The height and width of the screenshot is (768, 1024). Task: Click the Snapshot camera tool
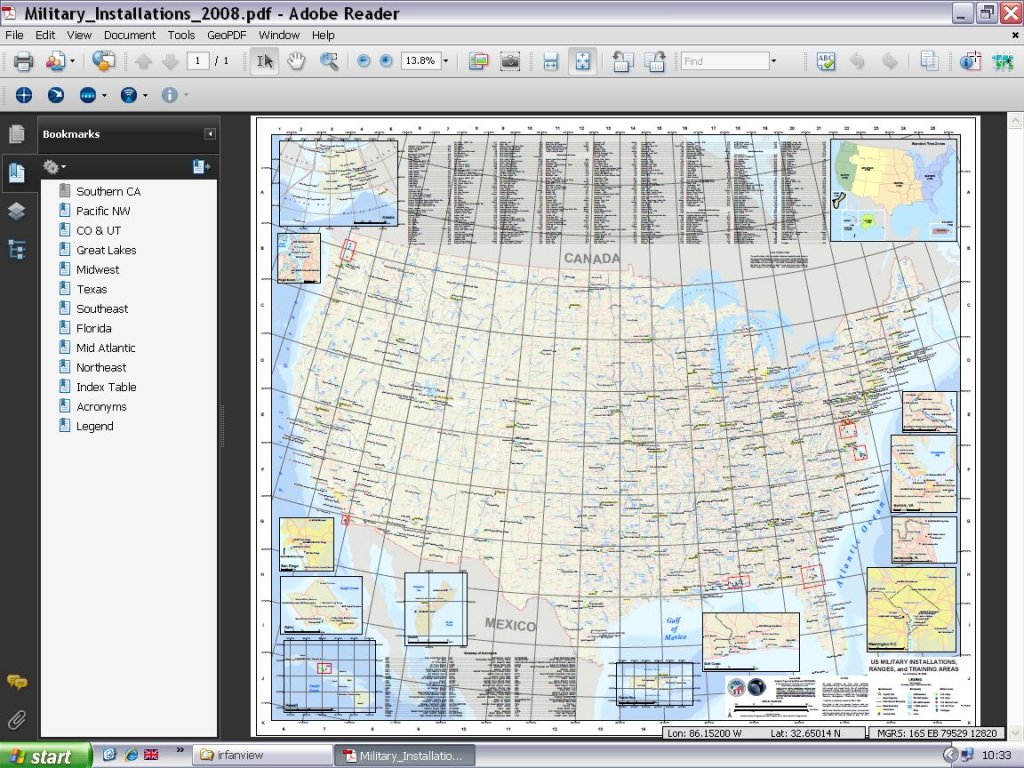pyautogui.click(x=510, y=61)
